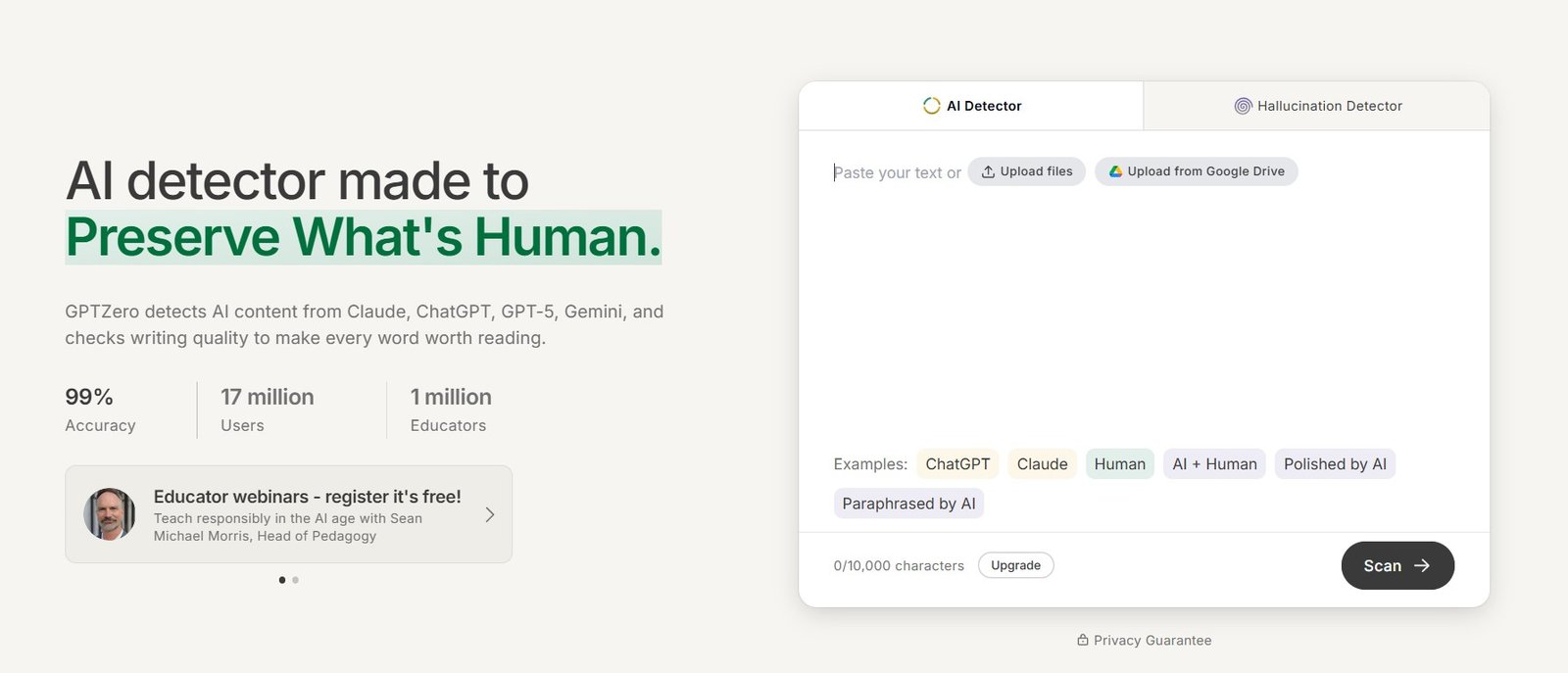This screenshot has height=673, width=1568.
Task: Click the Examples: label
Action: click(870, 464)
